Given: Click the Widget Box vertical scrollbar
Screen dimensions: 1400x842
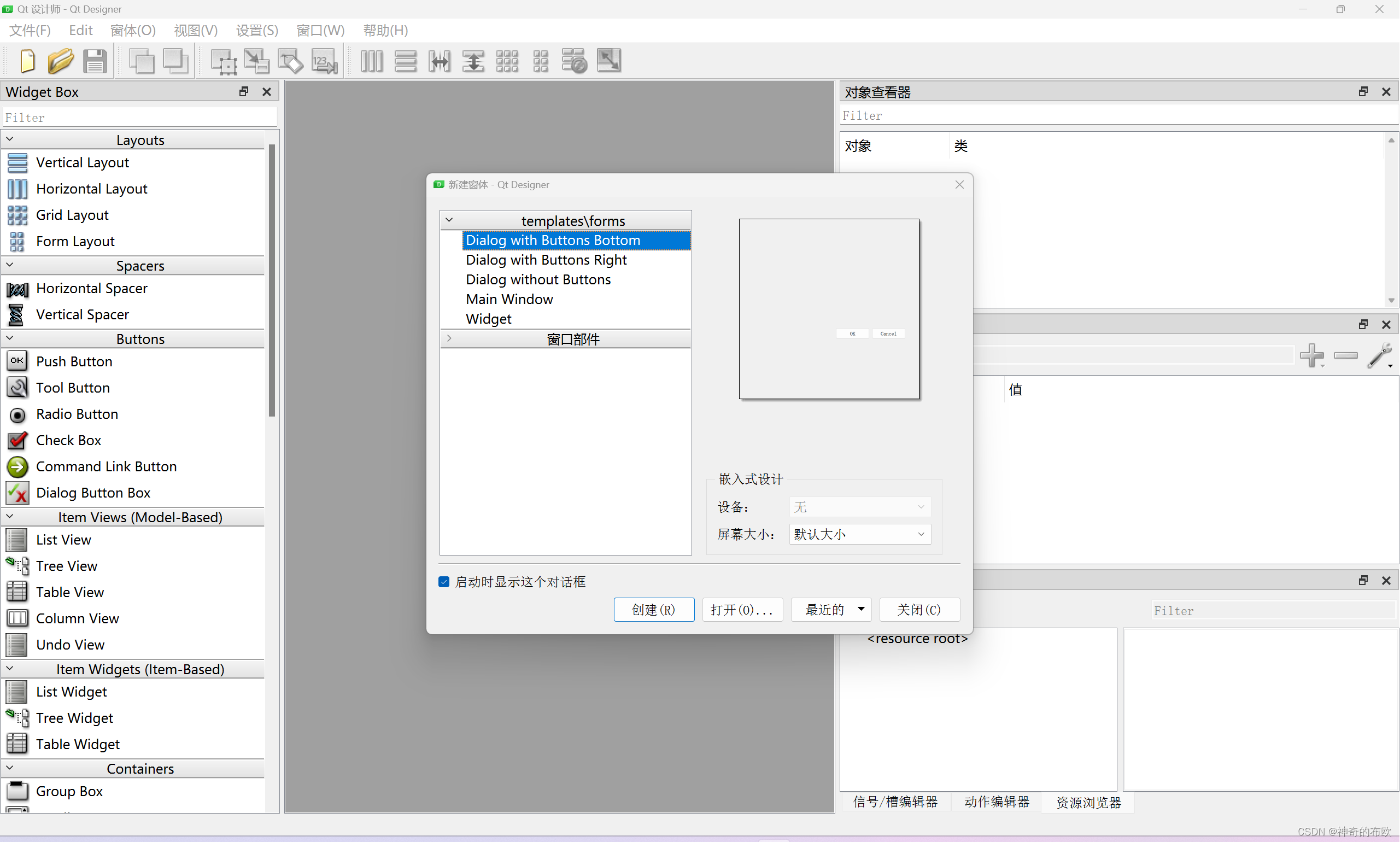Looking at the screenshot, I should point(272,280).
